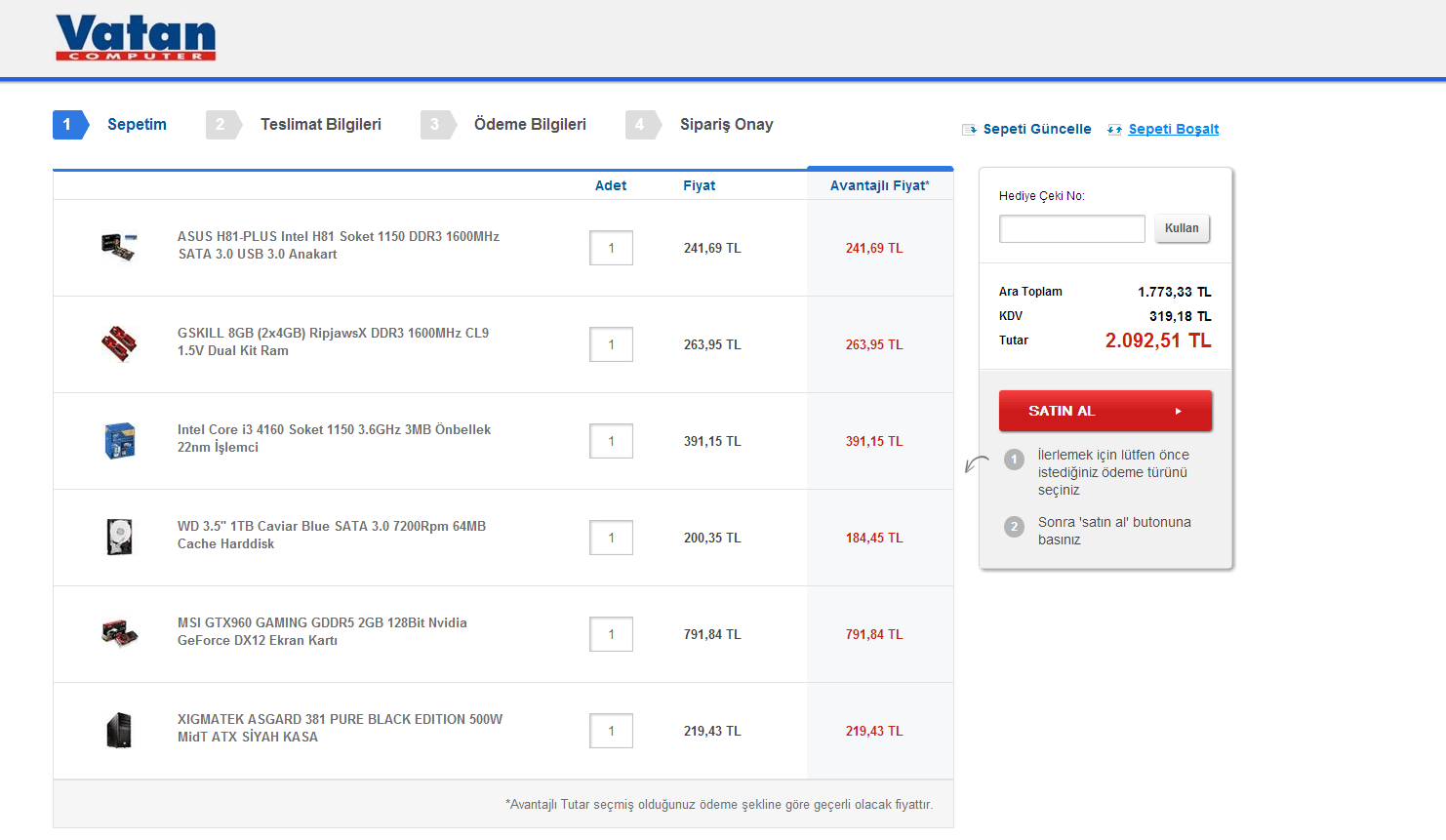Open the Intel Core i3 4160 product name
The image size is (1446, 840).
click(334, 438)
